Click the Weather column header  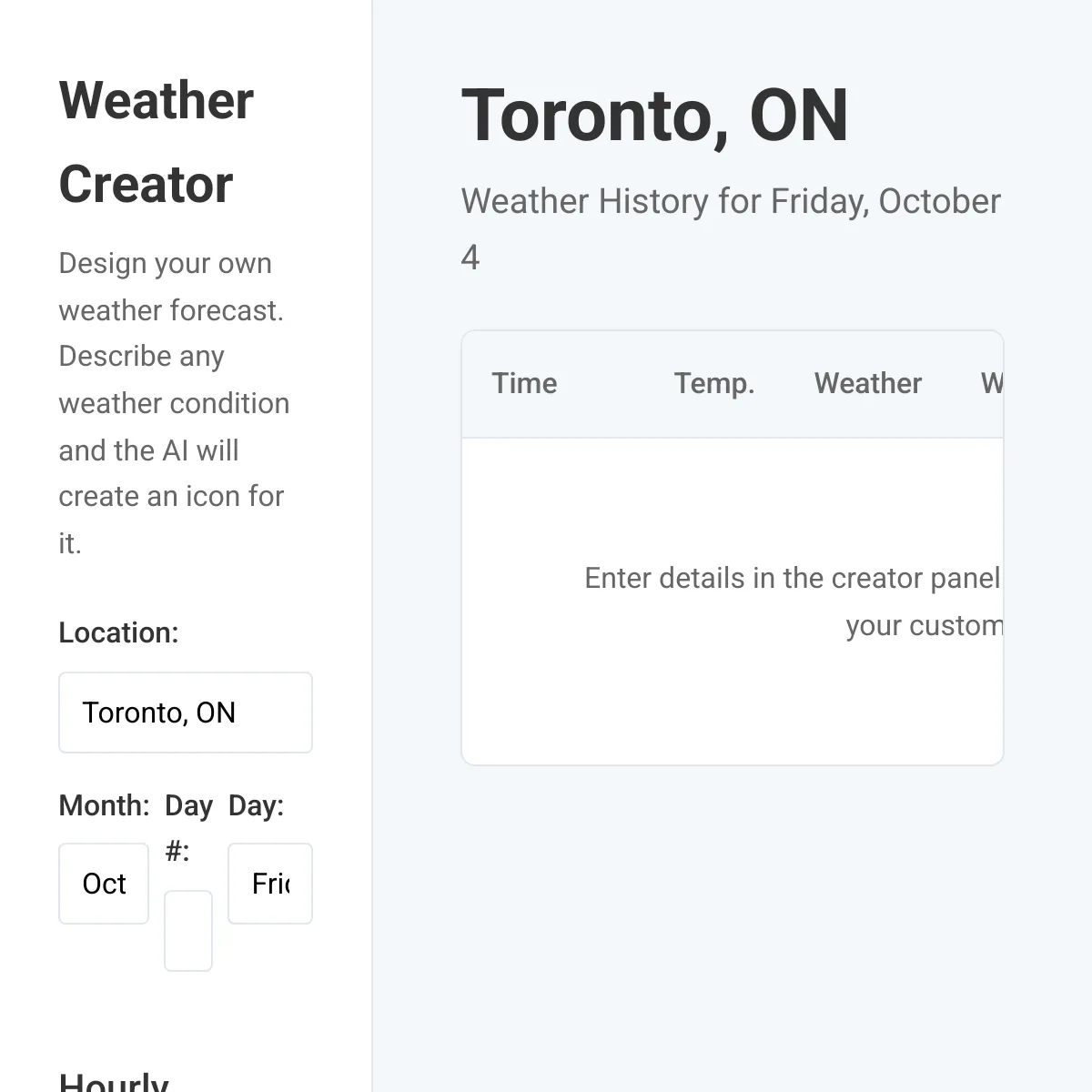tap(867, 383)
